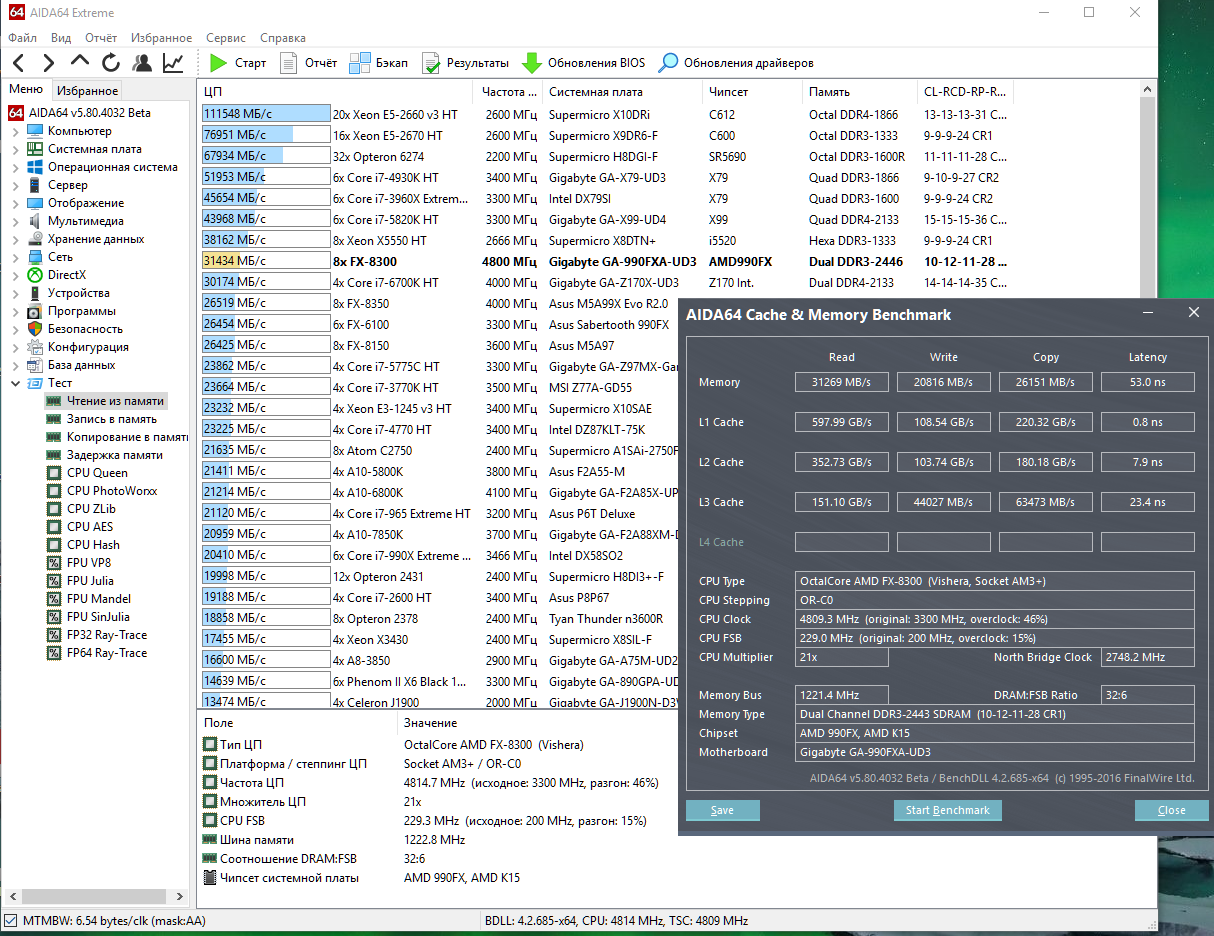This screenshot has width=1214, height=936.
Task: Click Обновления BIOS toolbar button
Action: click(584, 63)
